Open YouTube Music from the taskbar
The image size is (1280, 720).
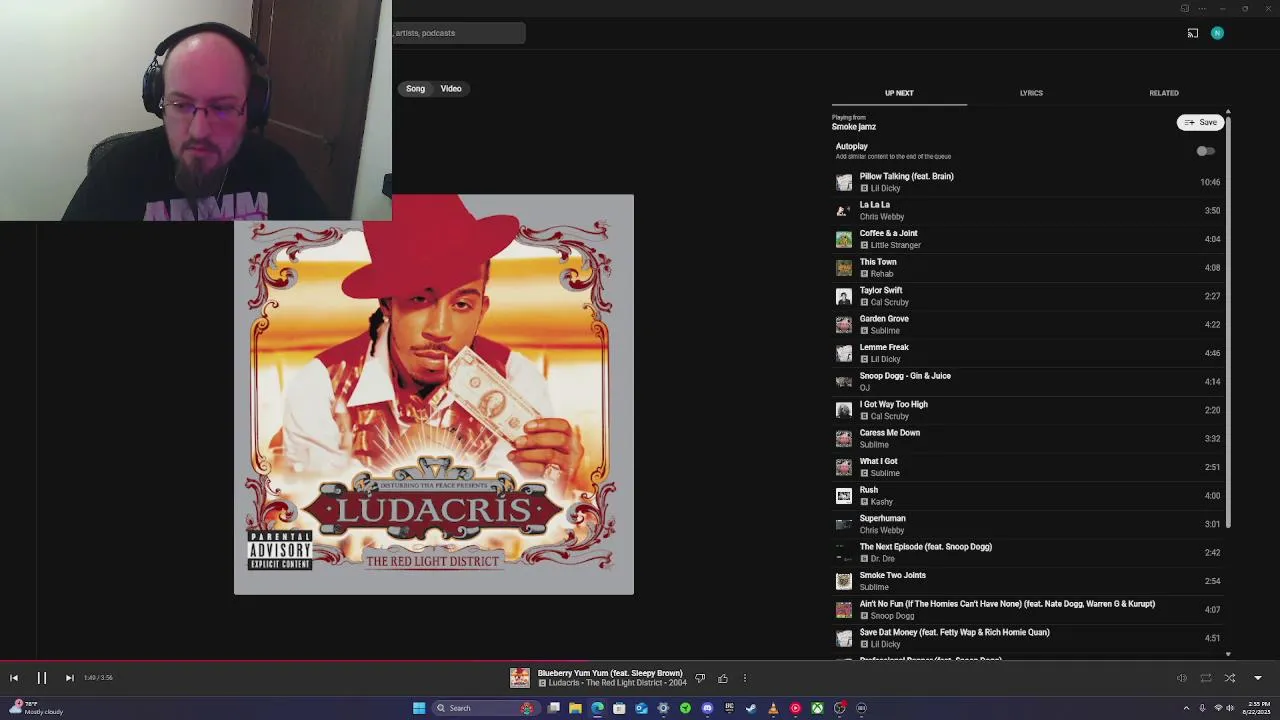click(x=795, y=708)
